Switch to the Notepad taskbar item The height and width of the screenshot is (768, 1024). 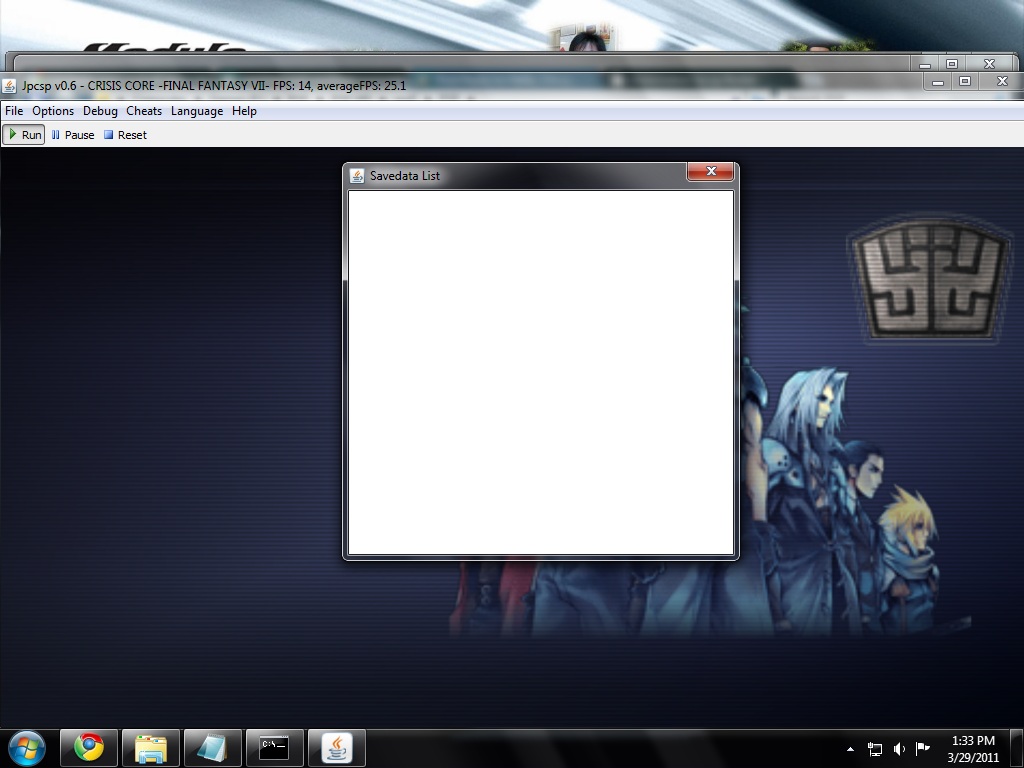coord(212,748)
